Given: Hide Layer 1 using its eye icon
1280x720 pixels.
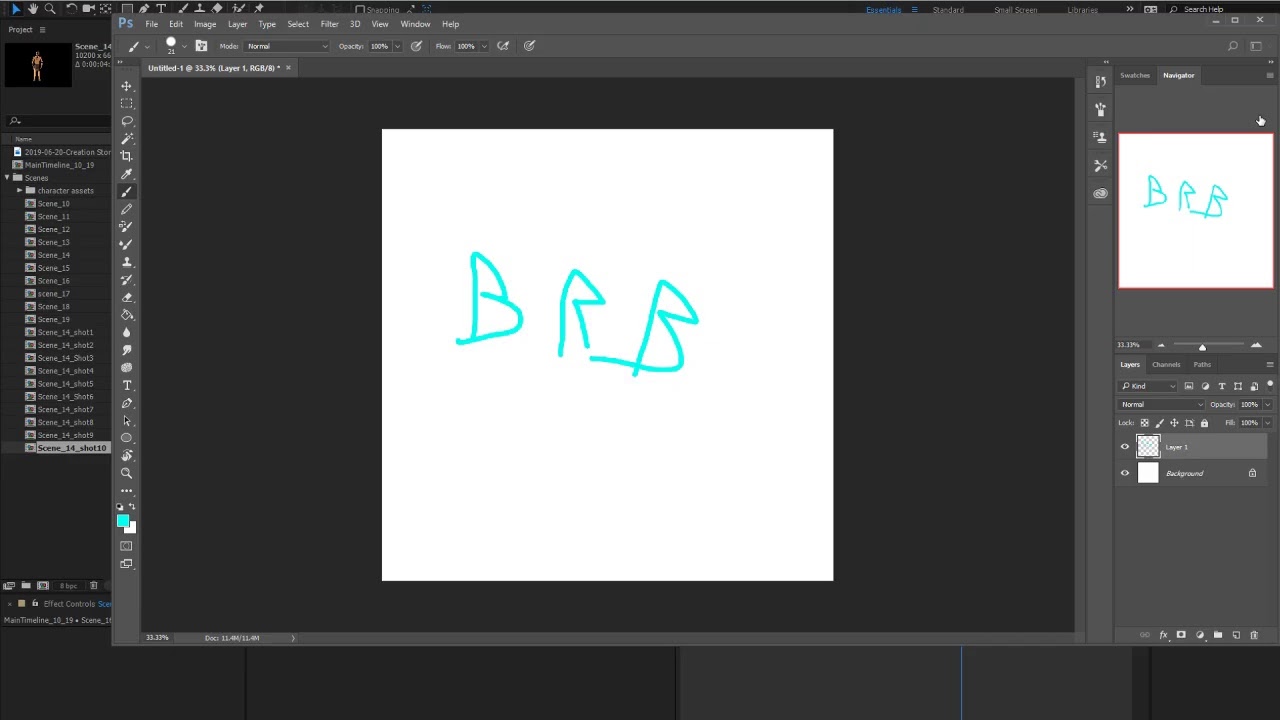Looking at the screenshot, I should 1125,447.
